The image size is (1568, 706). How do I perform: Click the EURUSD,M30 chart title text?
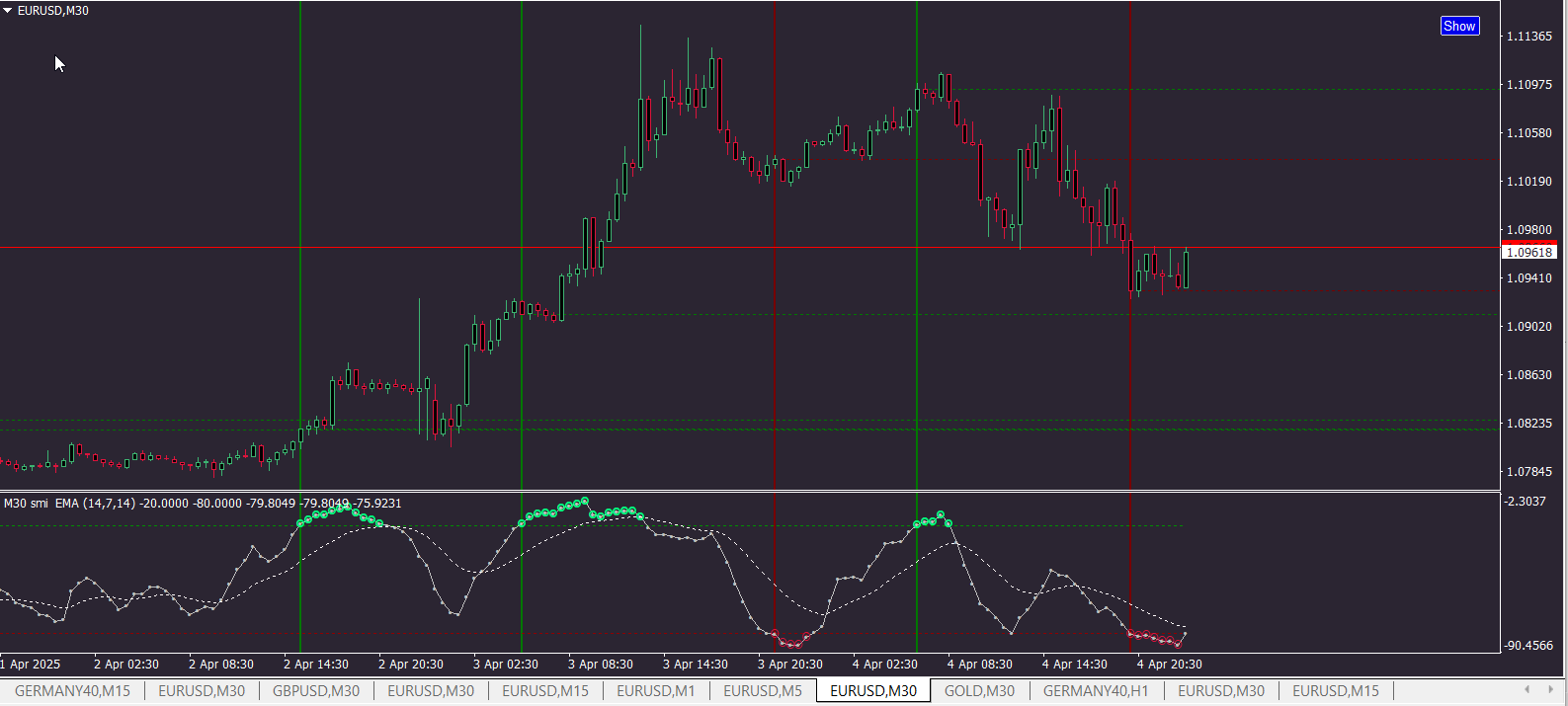pyautogui.click(x=53, y=11)
